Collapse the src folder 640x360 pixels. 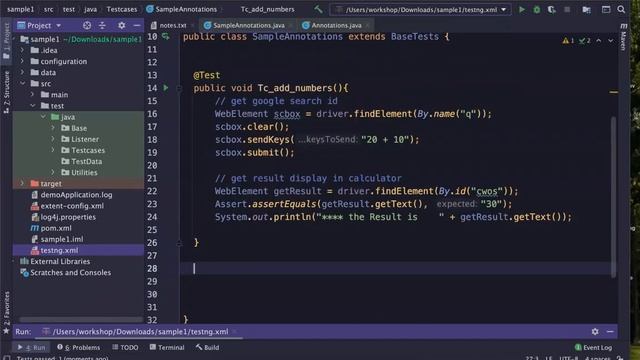click(x=22, y=83)
